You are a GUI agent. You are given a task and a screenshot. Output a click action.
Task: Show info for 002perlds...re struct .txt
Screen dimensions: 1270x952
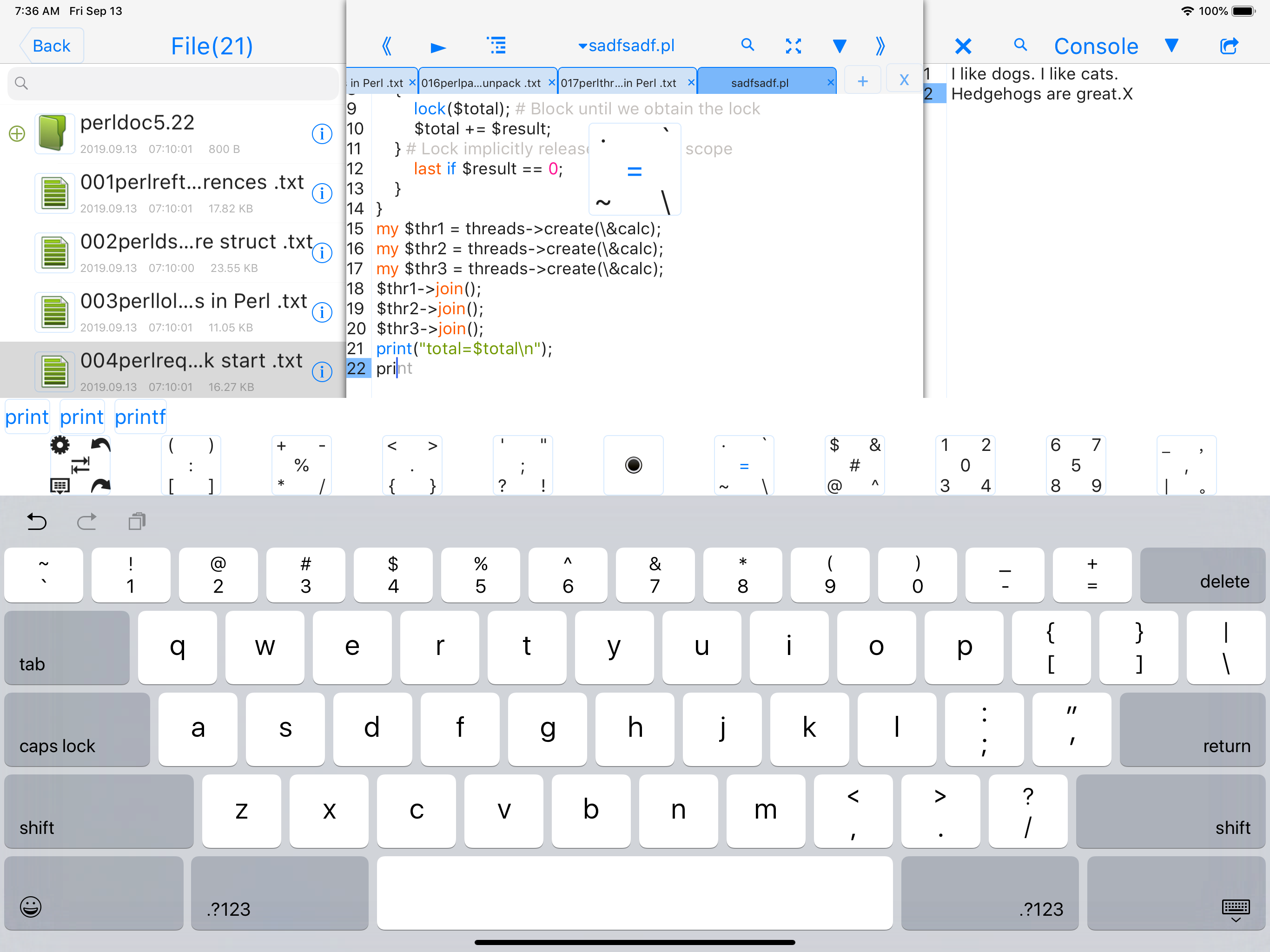(x=322, y=253)
